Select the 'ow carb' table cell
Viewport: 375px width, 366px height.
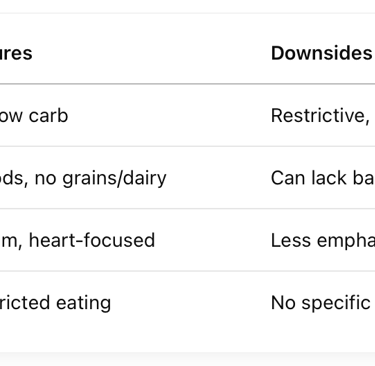(x=34, y=116)
